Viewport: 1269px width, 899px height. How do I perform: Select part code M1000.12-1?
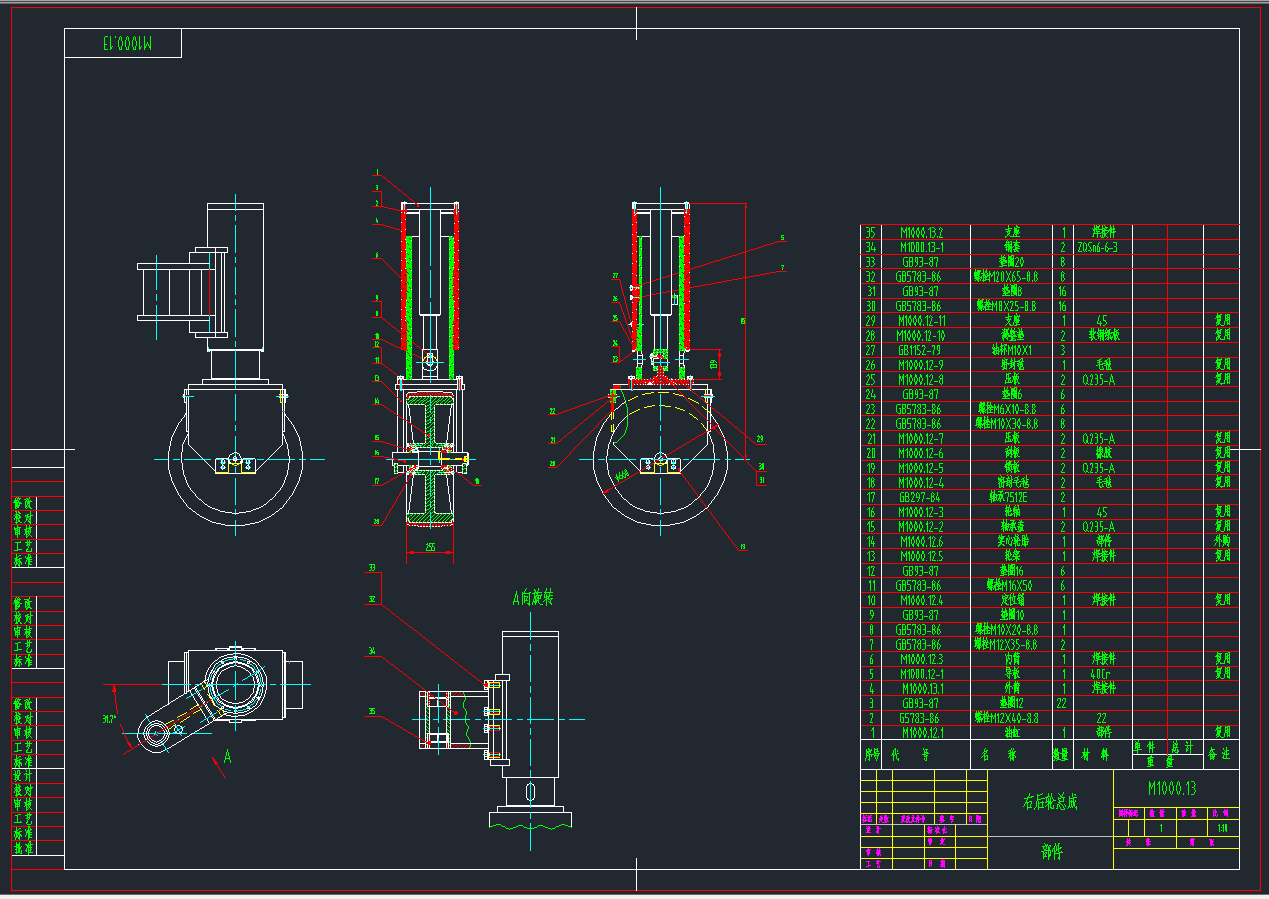[922, 673]
